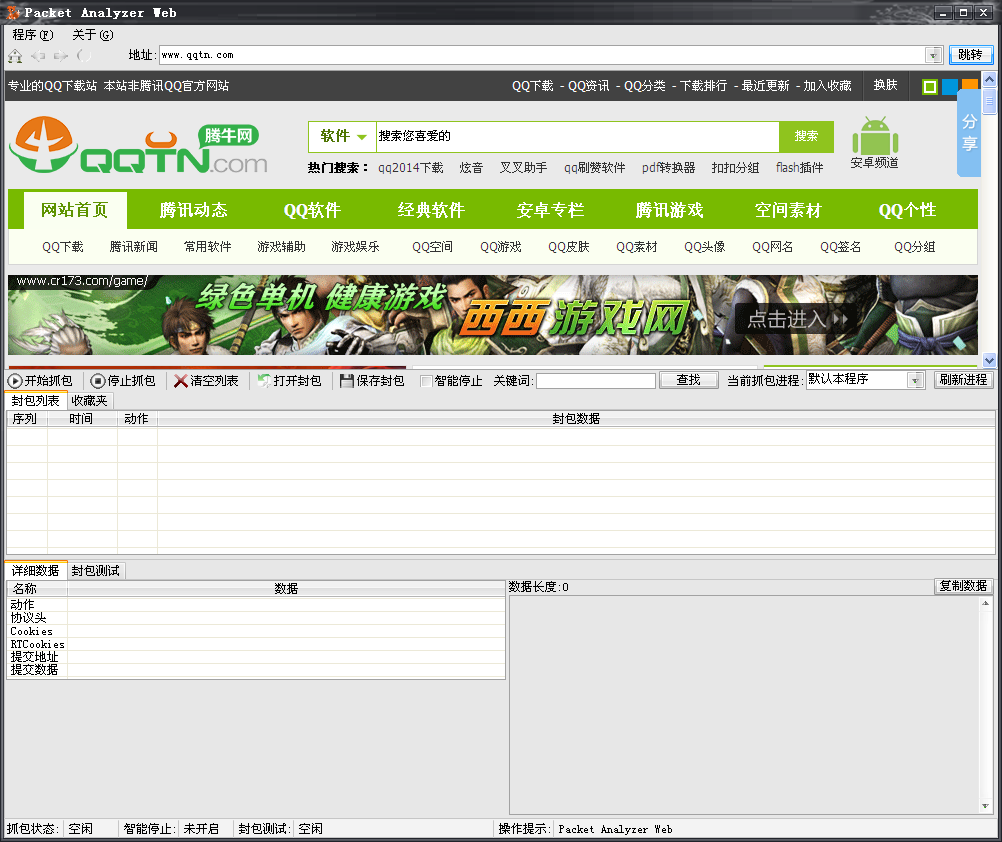Select the green skin color swatch

[930, 86]
